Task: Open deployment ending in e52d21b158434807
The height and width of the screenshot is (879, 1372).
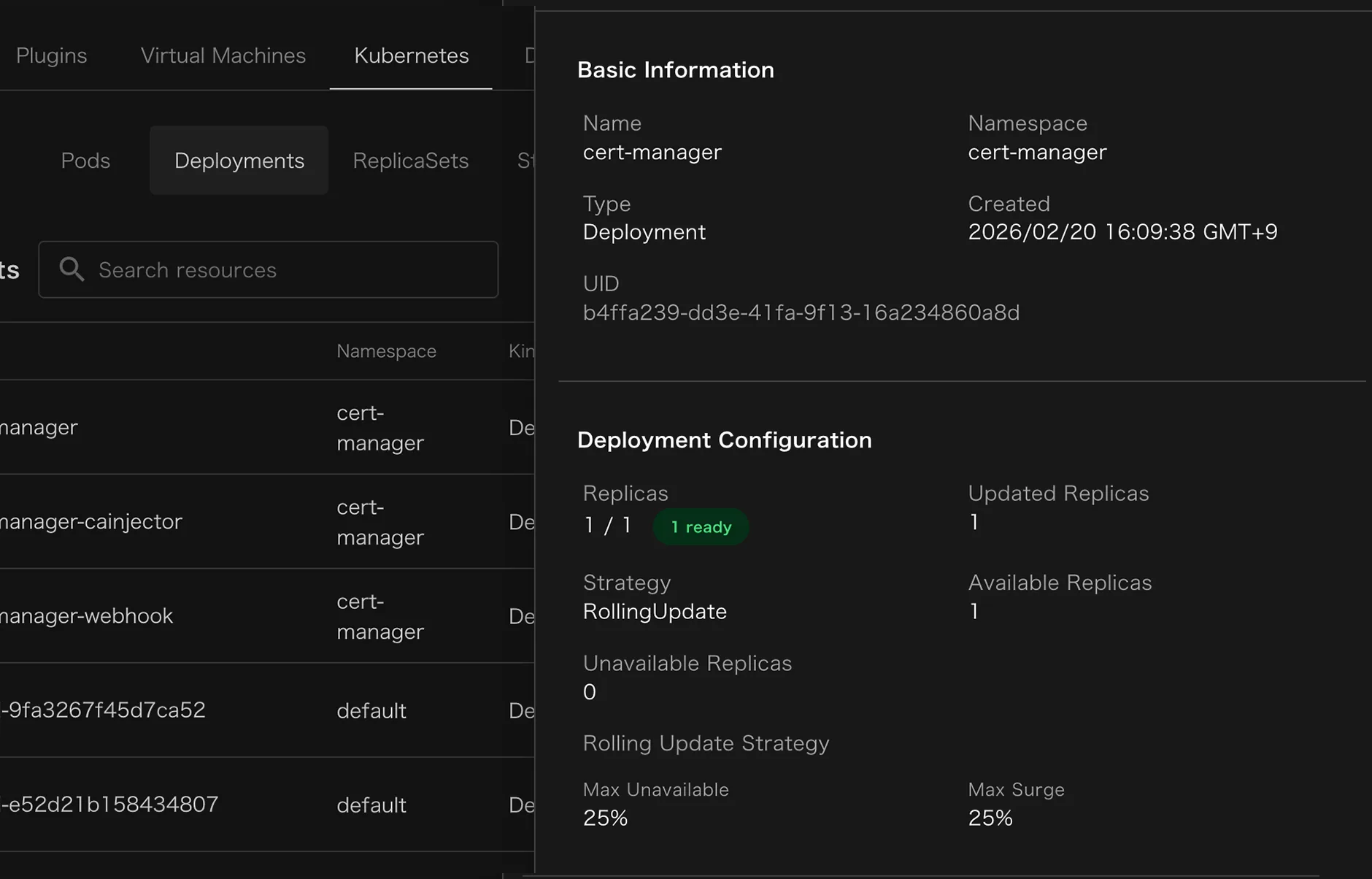Action: [x=267, y=804]
